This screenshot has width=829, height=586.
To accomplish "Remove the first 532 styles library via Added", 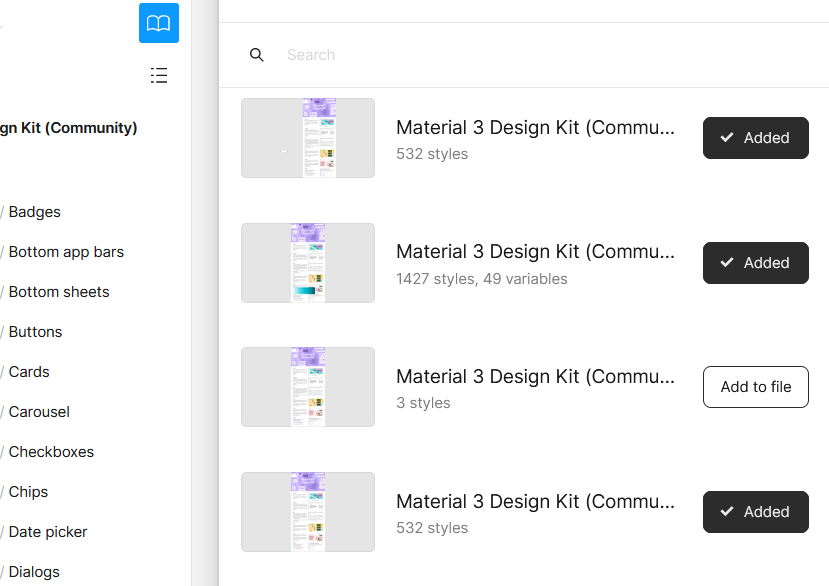I will click(756, 138).
